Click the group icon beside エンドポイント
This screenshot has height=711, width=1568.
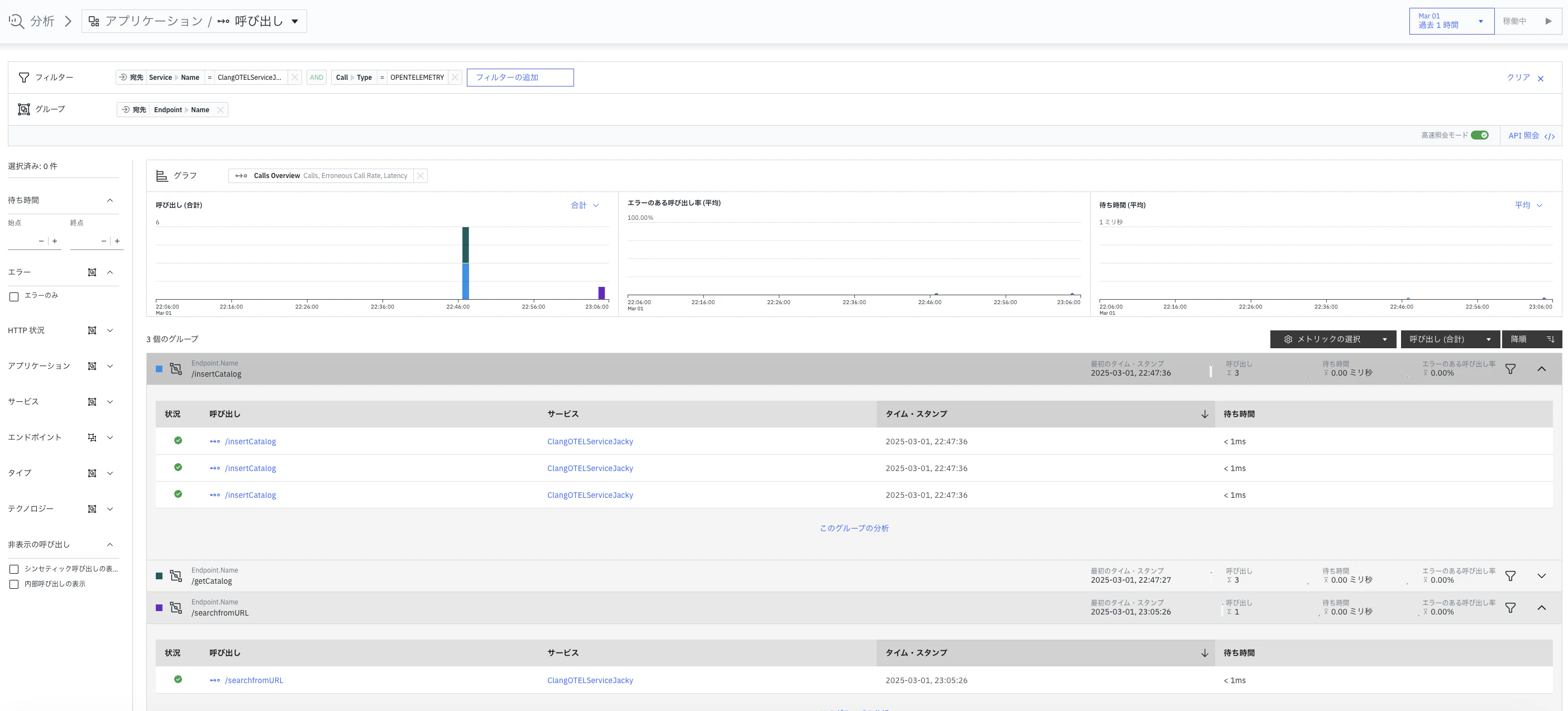[92, 438]
